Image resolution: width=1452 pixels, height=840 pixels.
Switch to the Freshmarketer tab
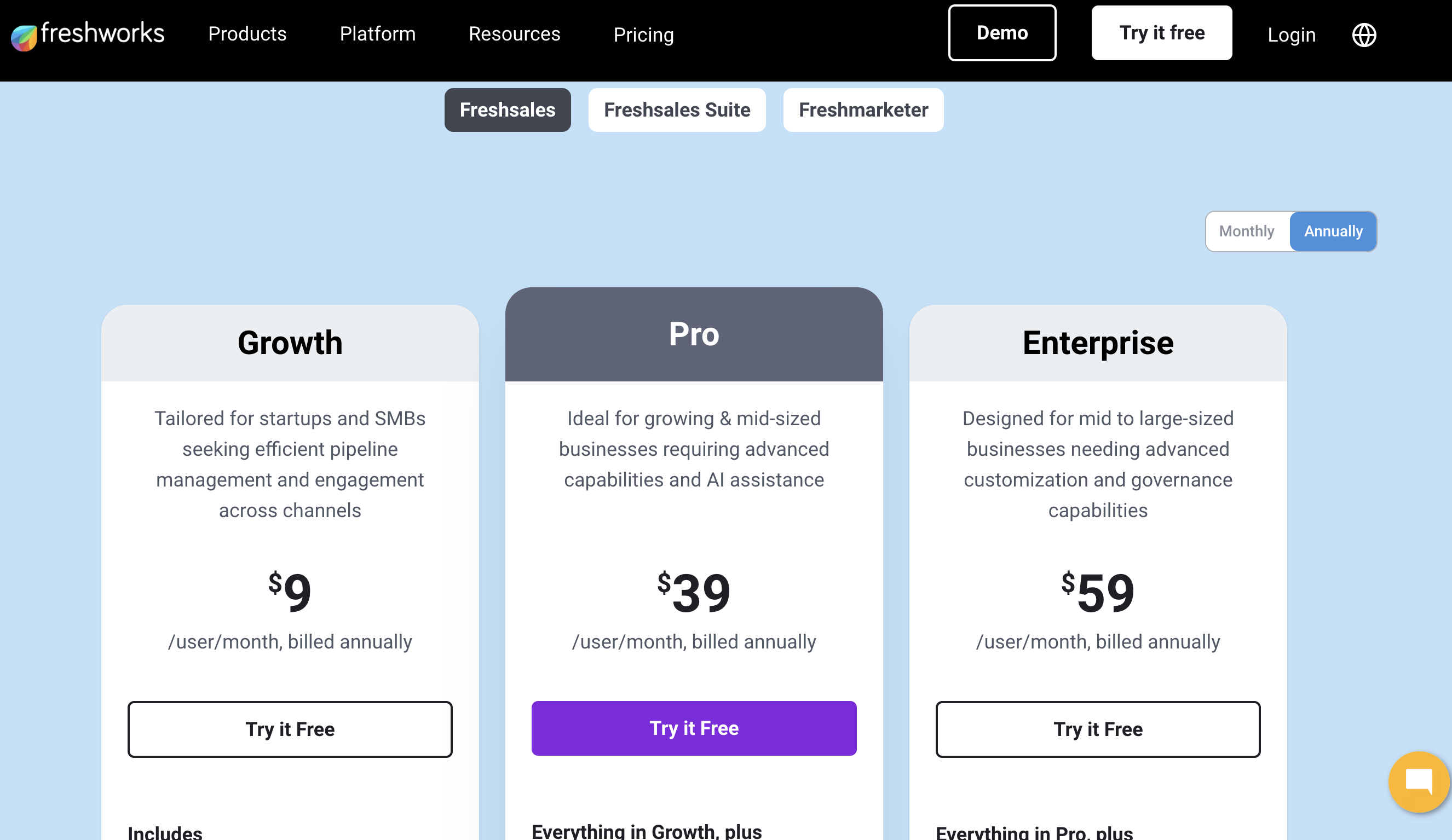[863, 110]
